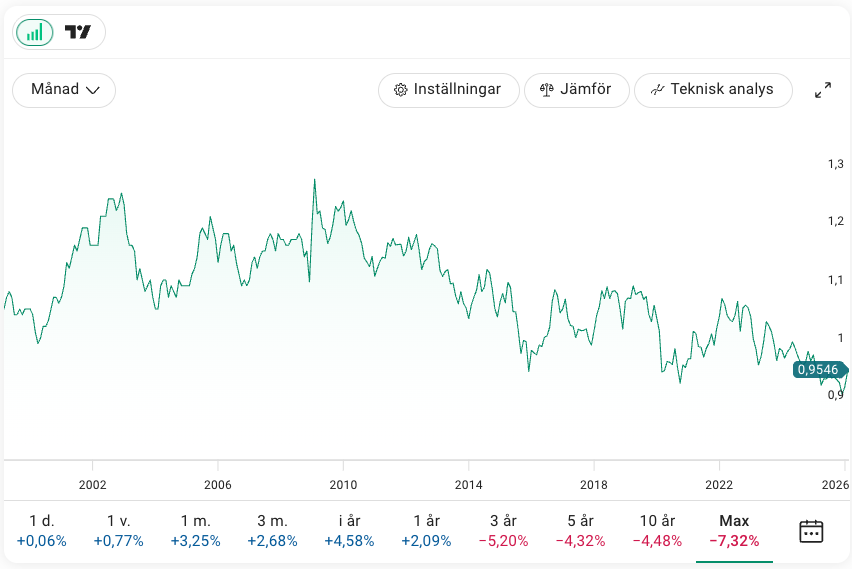Switch to the TradingView chart mode
852x569 pixels.
point(78,32)
